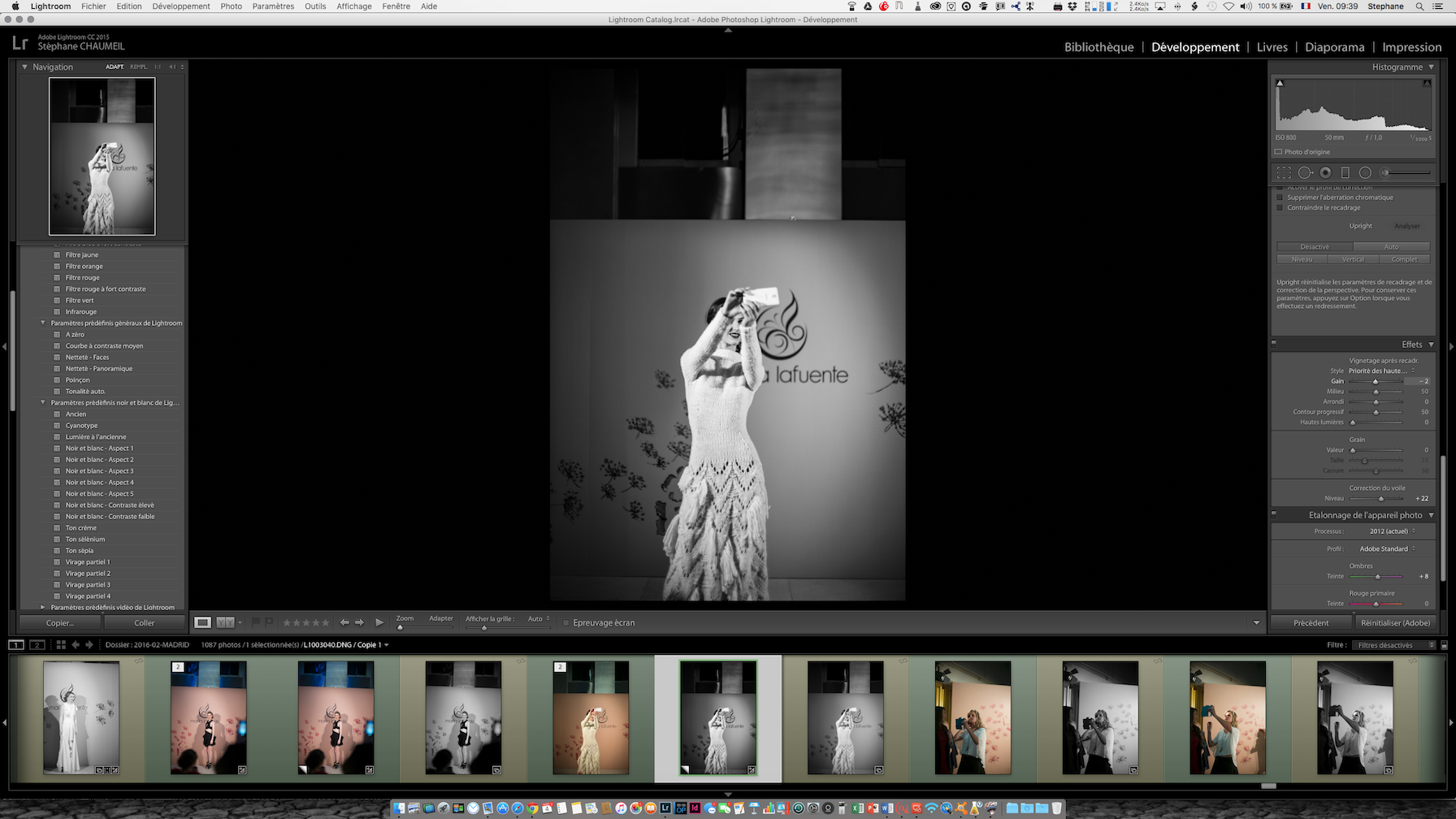Set flag as rejected

pos(269,622)
